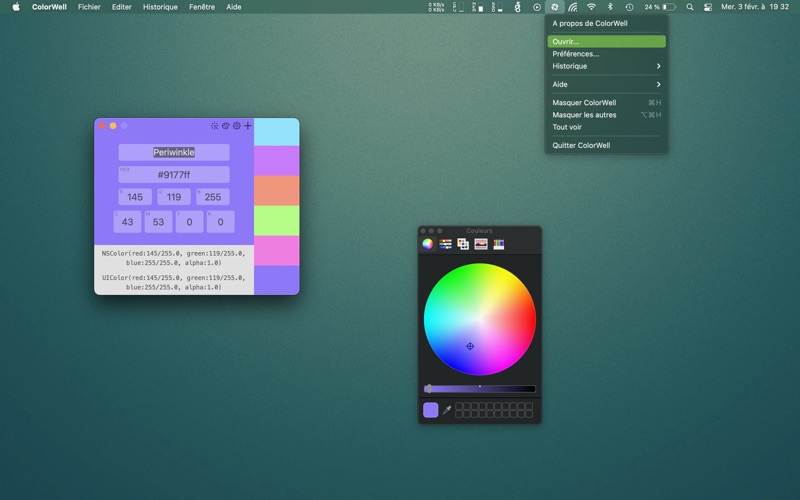Click the R value 145 field
Screen dimensions: 800x500
click(135, 197)
